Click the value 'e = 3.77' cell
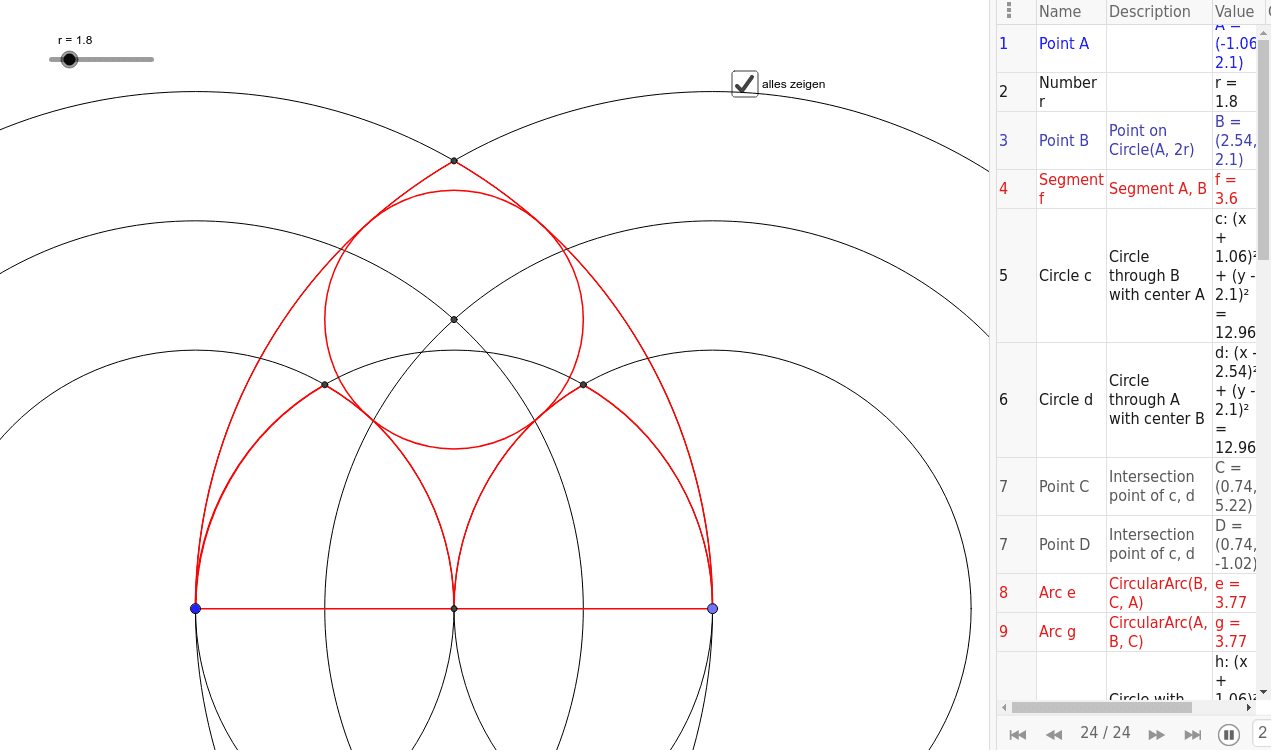This screenshot has height=752, width=1273. point(1234,593)
